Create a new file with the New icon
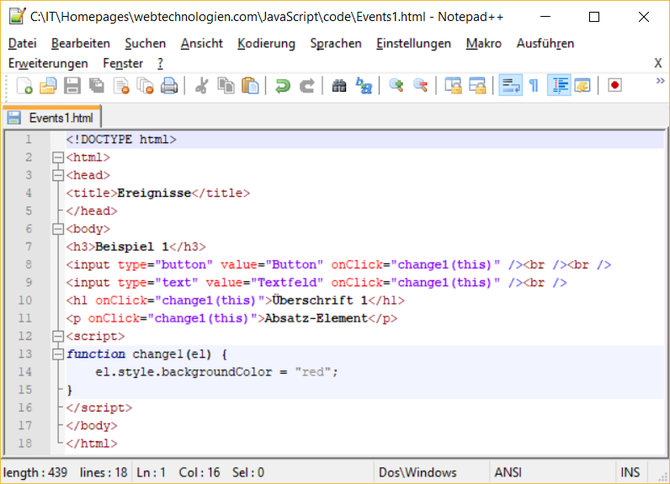This screenshot has height=484, width=670. pyautogui.click(x=24, y=86)
